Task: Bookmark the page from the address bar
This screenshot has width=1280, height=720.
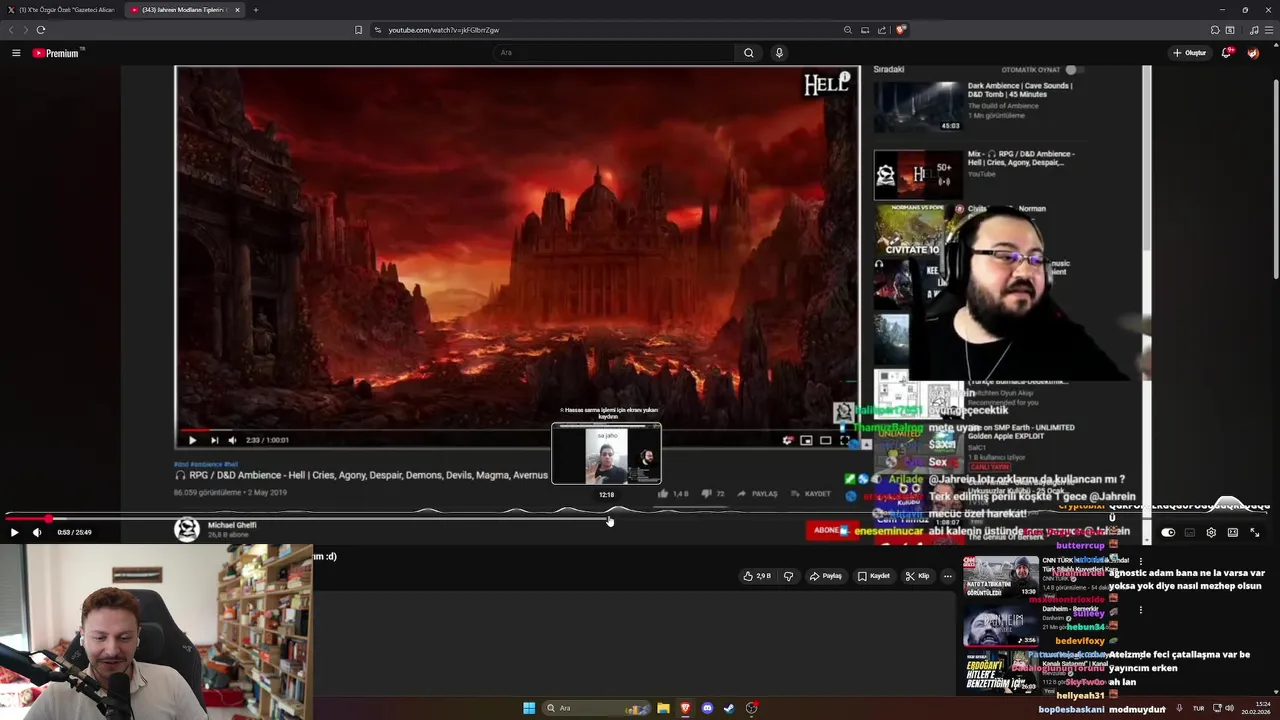Action: coord(359,30)
